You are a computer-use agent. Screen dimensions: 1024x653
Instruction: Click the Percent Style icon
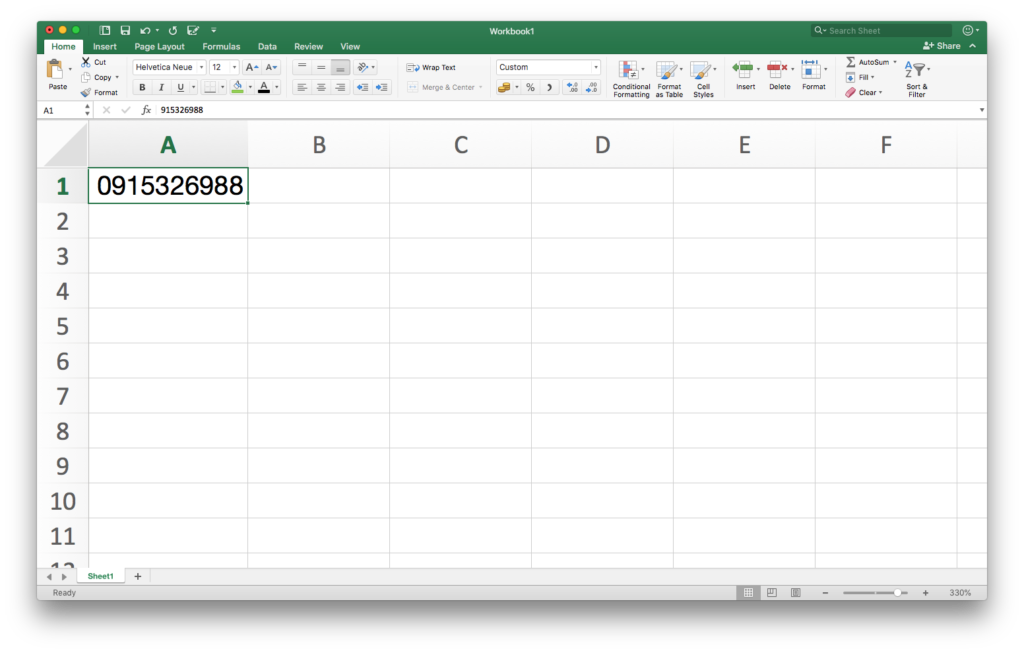click(530, 88)
